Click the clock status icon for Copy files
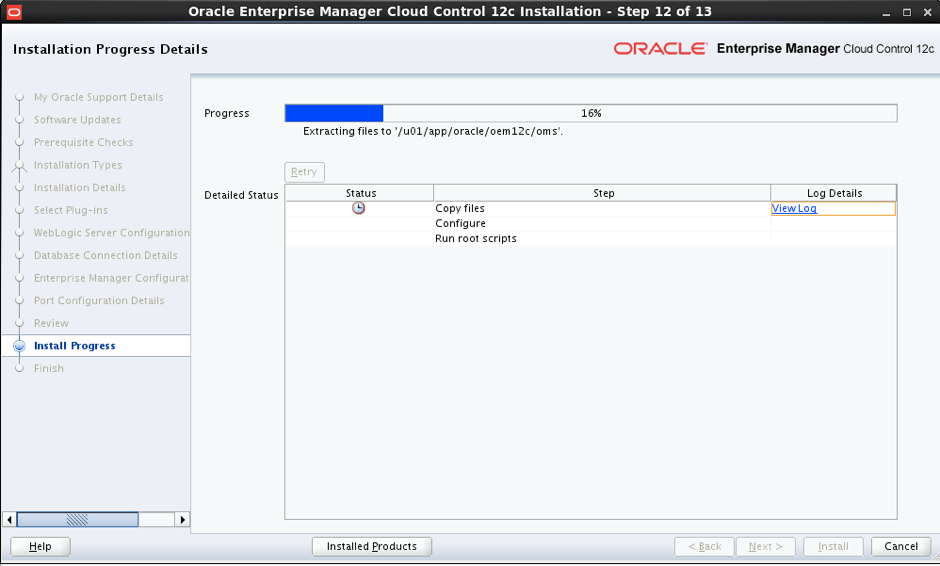Image resolution: width=940 pixels, height=566 pixels. 358,208
